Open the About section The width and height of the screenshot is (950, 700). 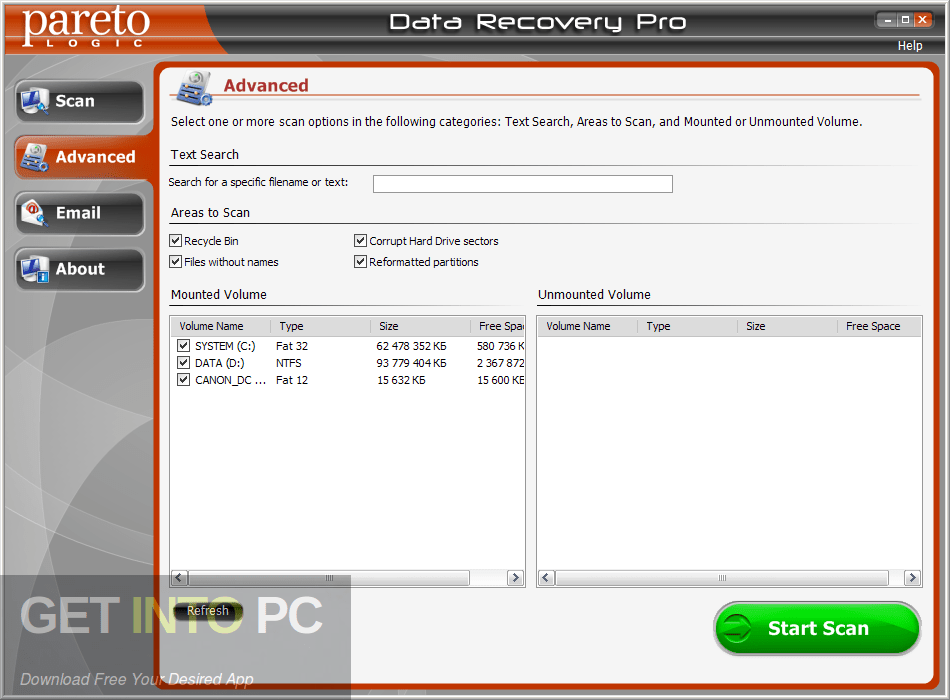[x=80, y=269]
